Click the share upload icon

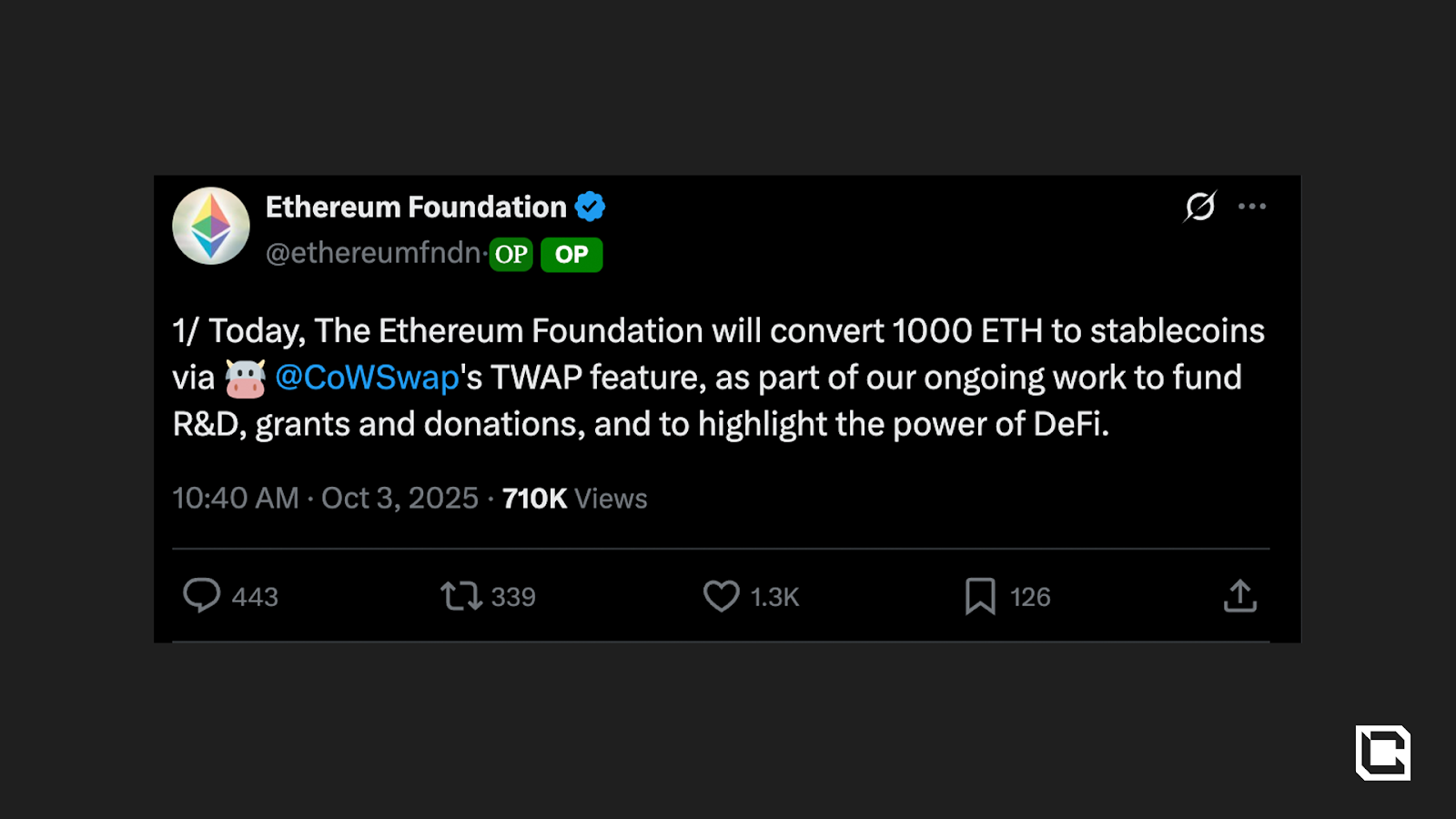click(1239, 596)
